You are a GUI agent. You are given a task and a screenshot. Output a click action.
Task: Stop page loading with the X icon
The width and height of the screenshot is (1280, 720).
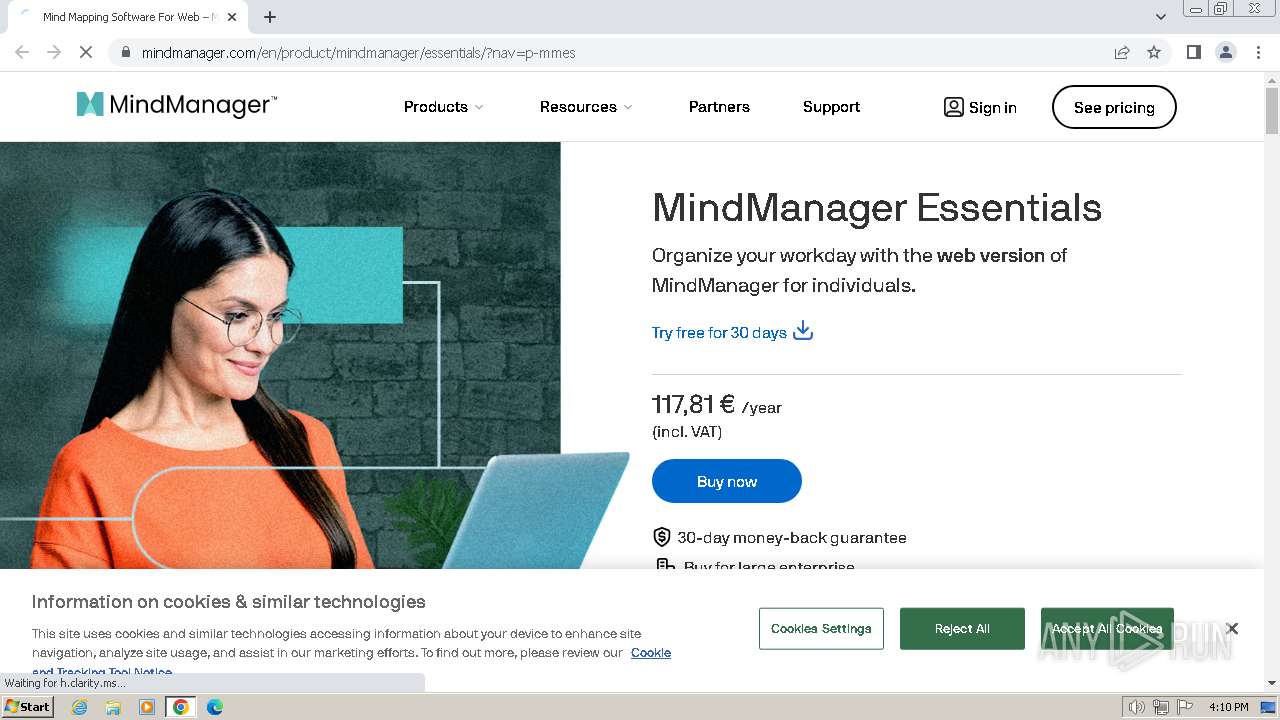[86, 52]
